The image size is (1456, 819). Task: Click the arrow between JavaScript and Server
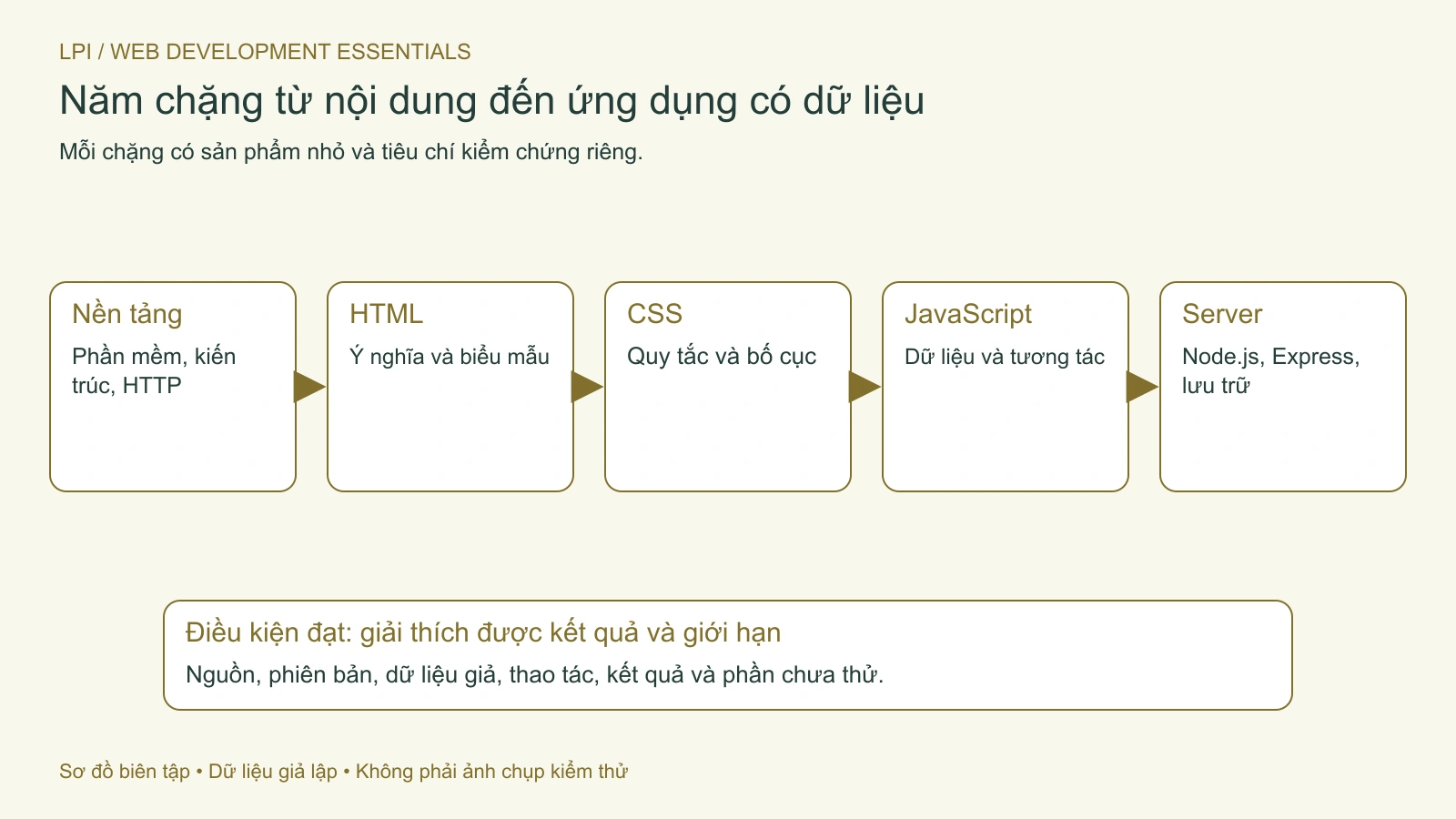1142,387
